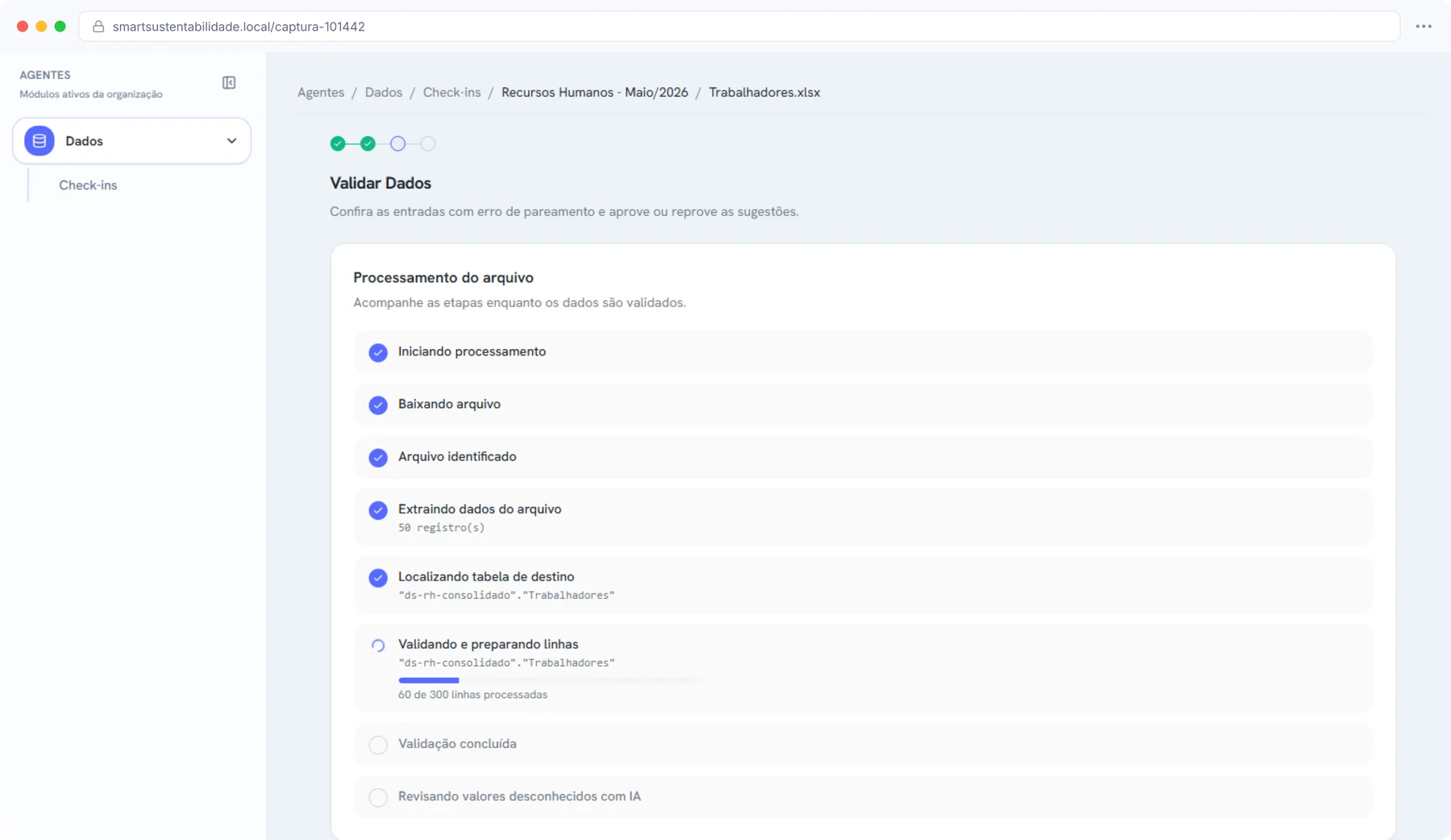Click first completed step indicator

click(x=338, y=143)
